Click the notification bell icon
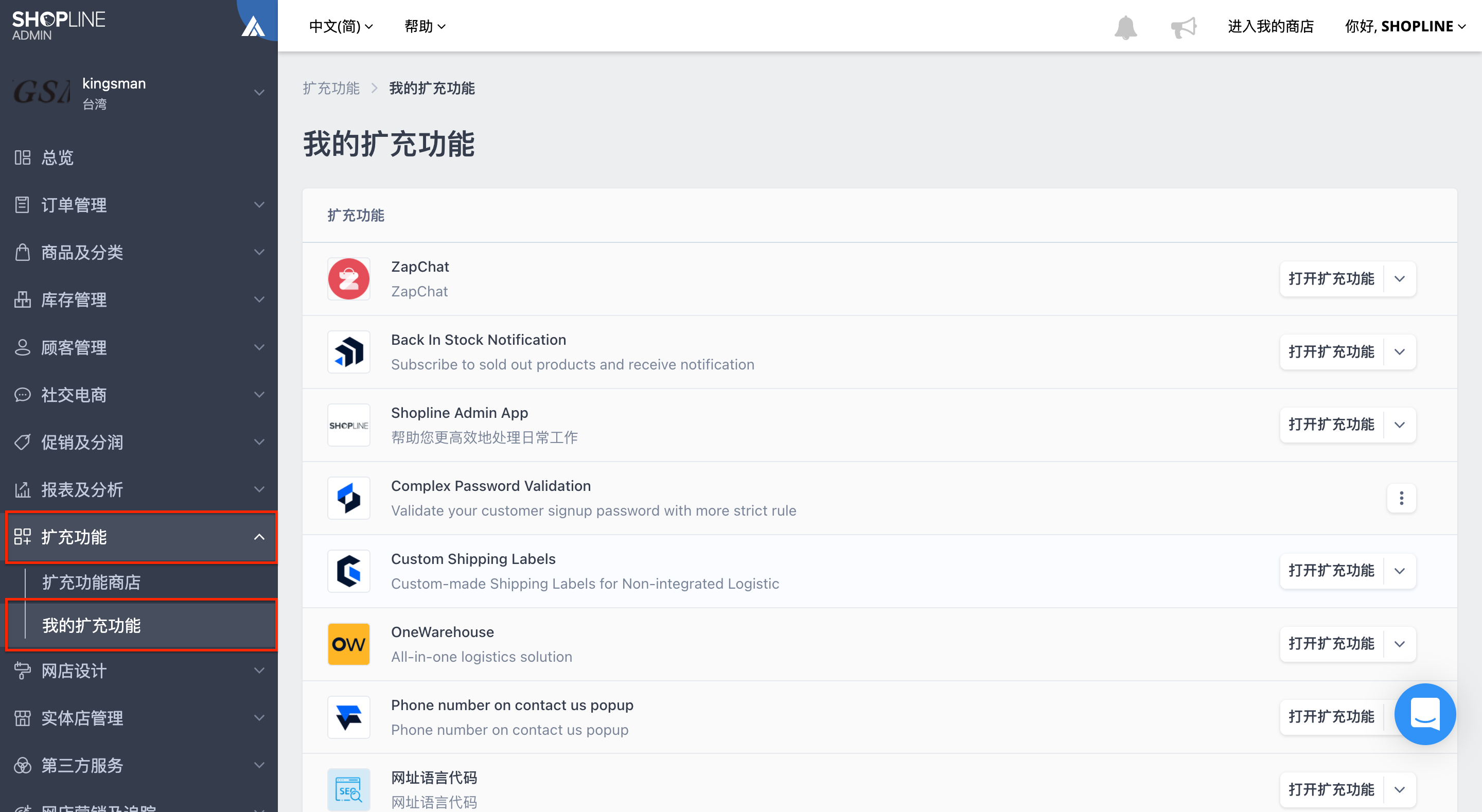The image size is (1482, 812). click(1125, 26)
